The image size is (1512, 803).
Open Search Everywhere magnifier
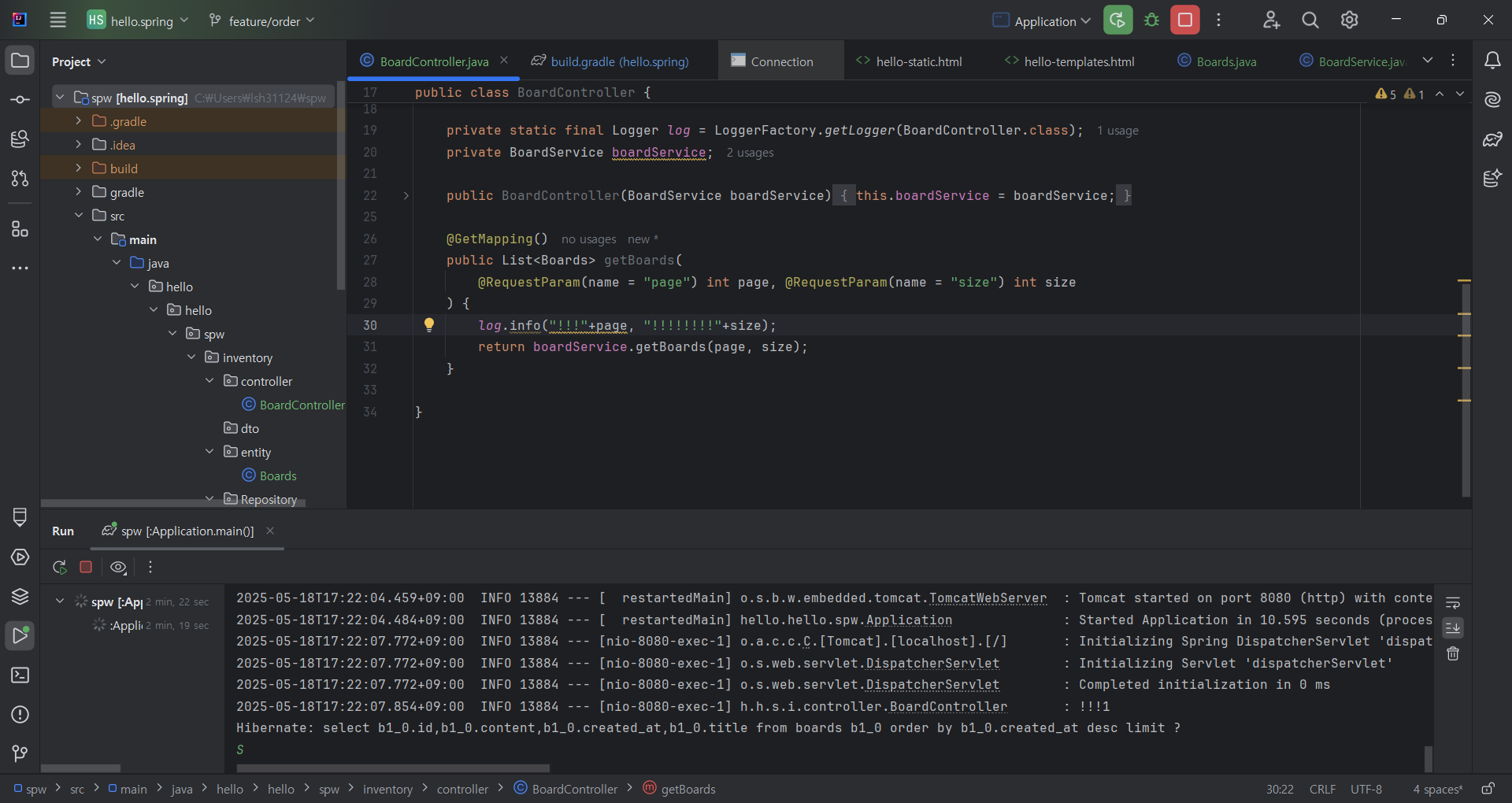pos(1310,20)
